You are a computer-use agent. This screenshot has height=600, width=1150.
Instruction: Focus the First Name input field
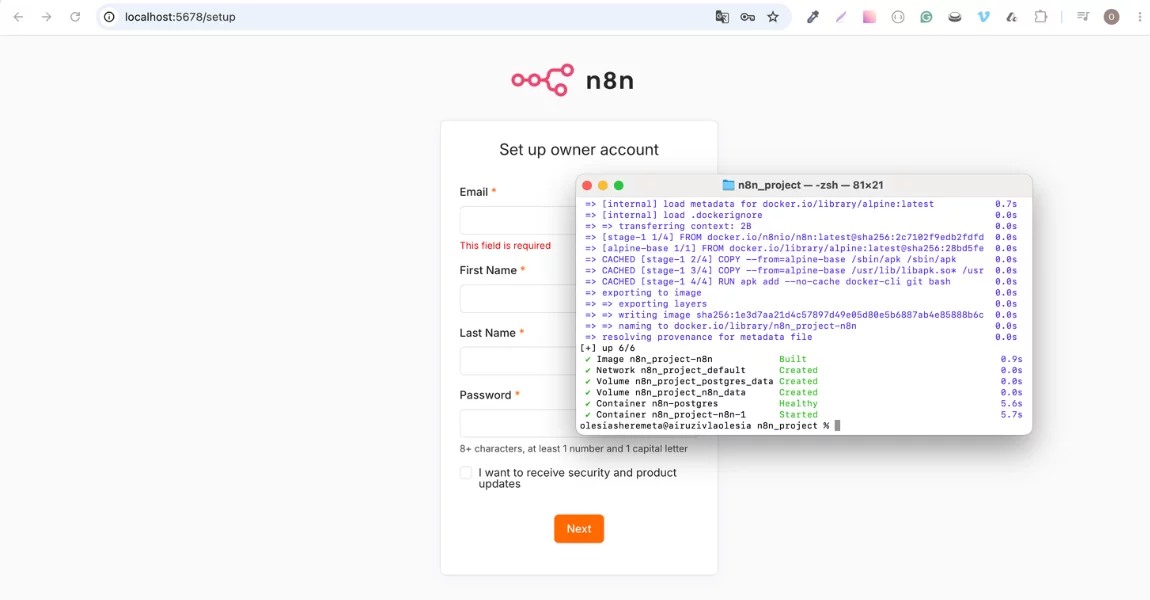click(x=518, y=299)
